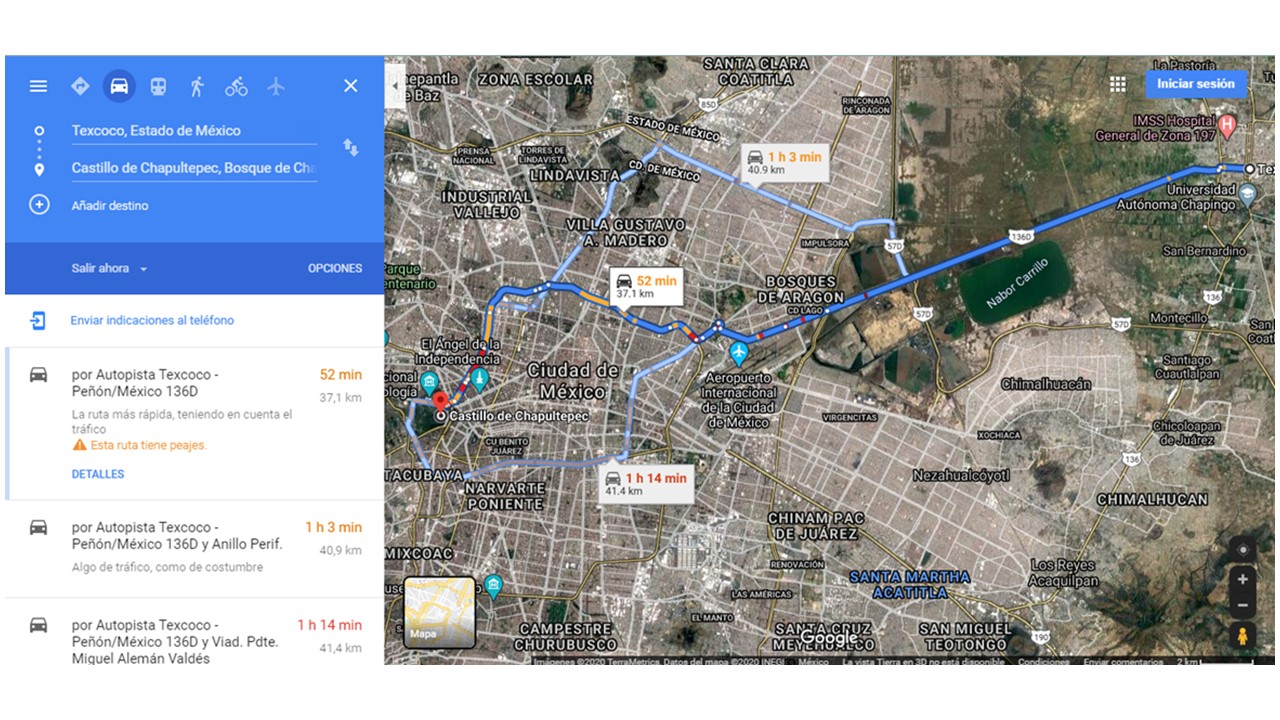
Task: Open OPCIONES route options
Action: coord(335,269)
